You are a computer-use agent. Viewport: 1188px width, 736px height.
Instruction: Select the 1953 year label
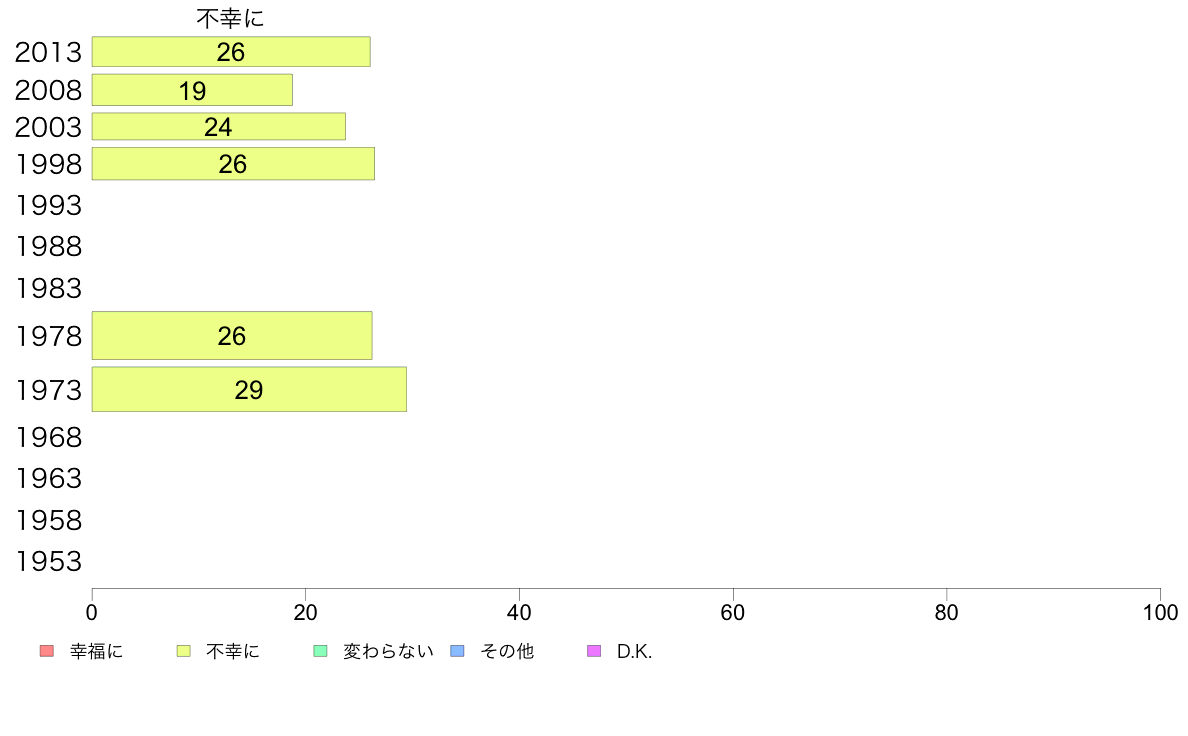click(48, 562)
